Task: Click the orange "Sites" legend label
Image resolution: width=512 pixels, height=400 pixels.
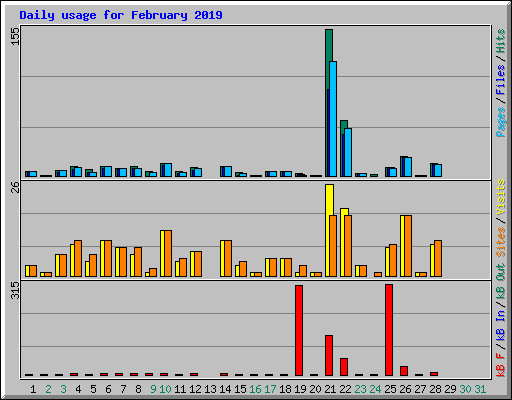Action: pos(501,242)
